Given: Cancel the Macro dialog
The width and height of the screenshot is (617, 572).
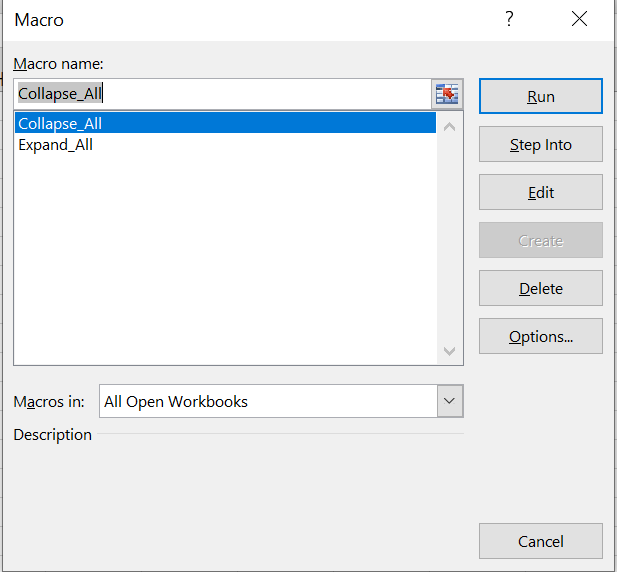Looking at the screenshot, I should point(540,541).
